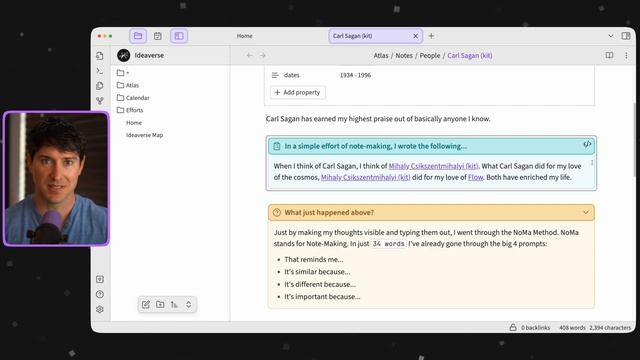Click the dates property icon
Screen dimensions: 640x360
275,75
